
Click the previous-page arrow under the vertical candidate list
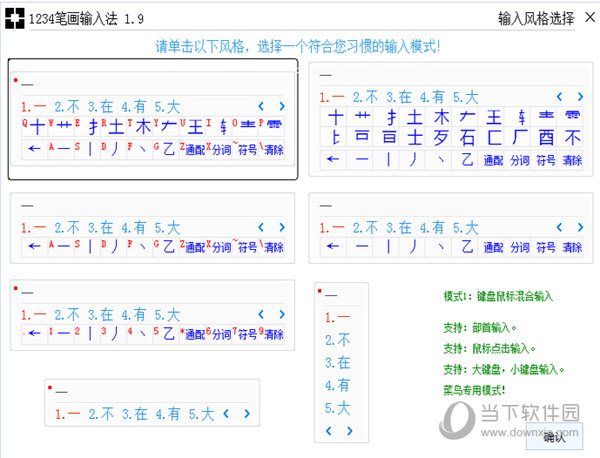pos(329,431)
